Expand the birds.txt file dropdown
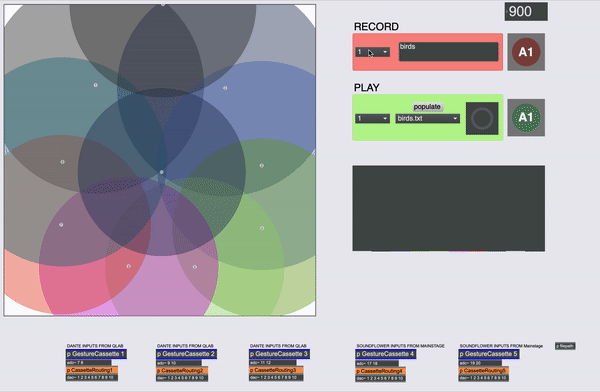 pyautogui.click(x=427, y=118)
